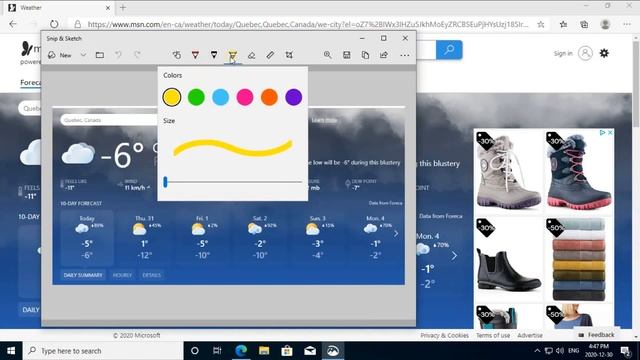Choose orange highlighter color
The width and height of the screenshot is (640, 360).
269,97
